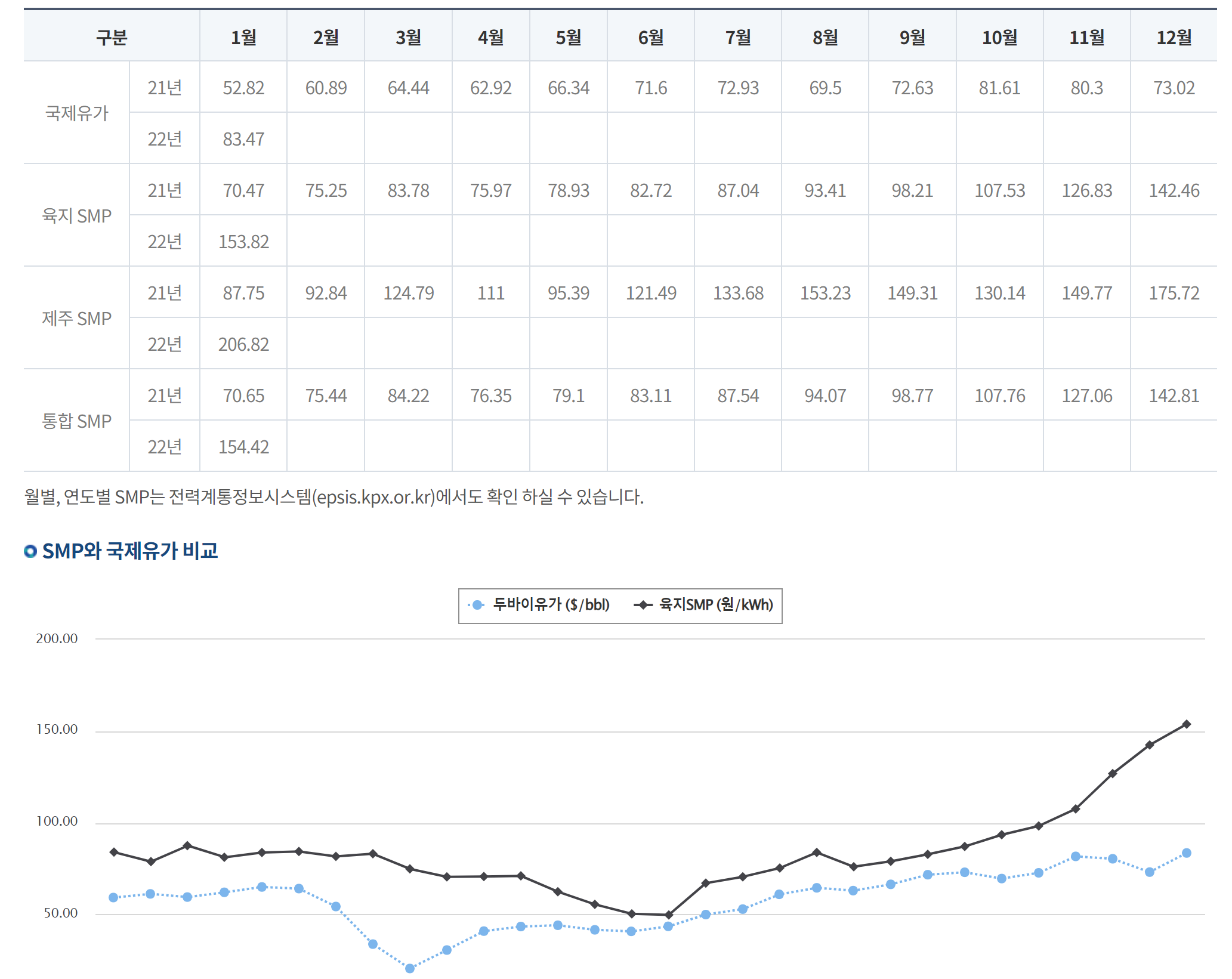The width and height of the screenshot is (1232, 979).
Task: Click the 12월 column header
Action: [x=1174, y=38]
